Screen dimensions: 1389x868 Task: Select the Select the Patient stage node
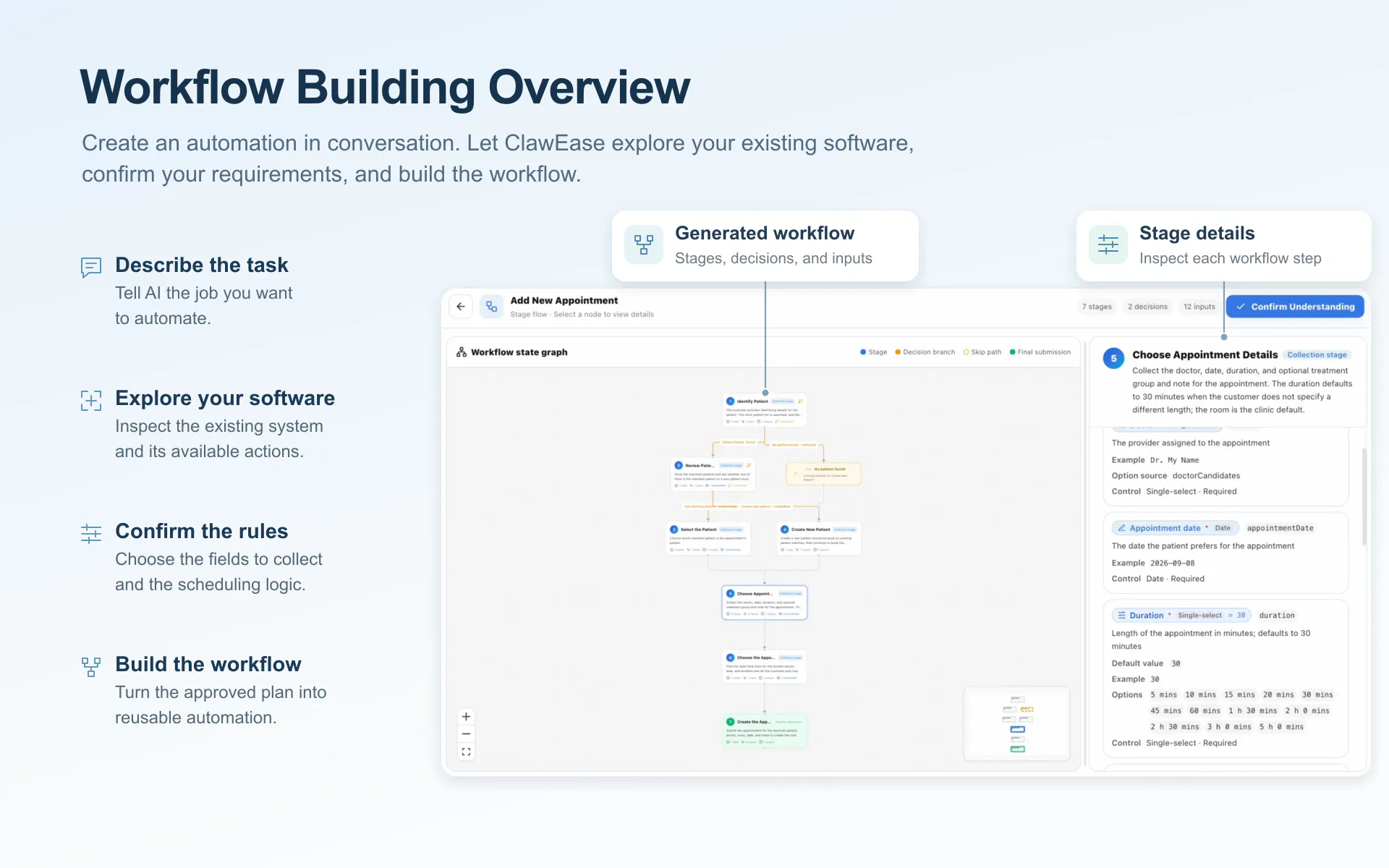pos(708,539)
